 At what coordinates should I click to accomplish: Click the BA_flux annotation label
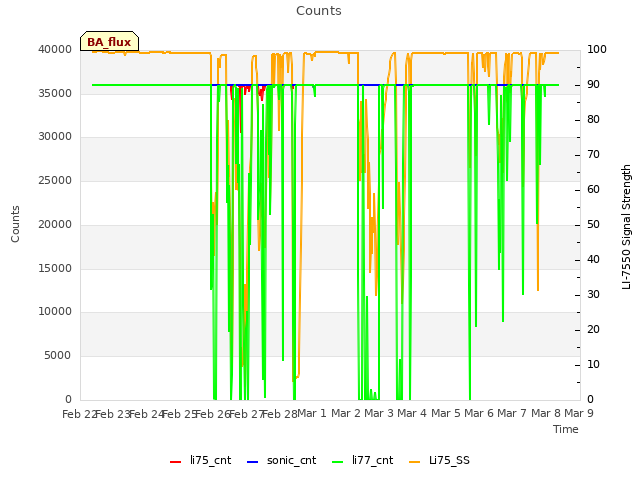pos(109,42)
